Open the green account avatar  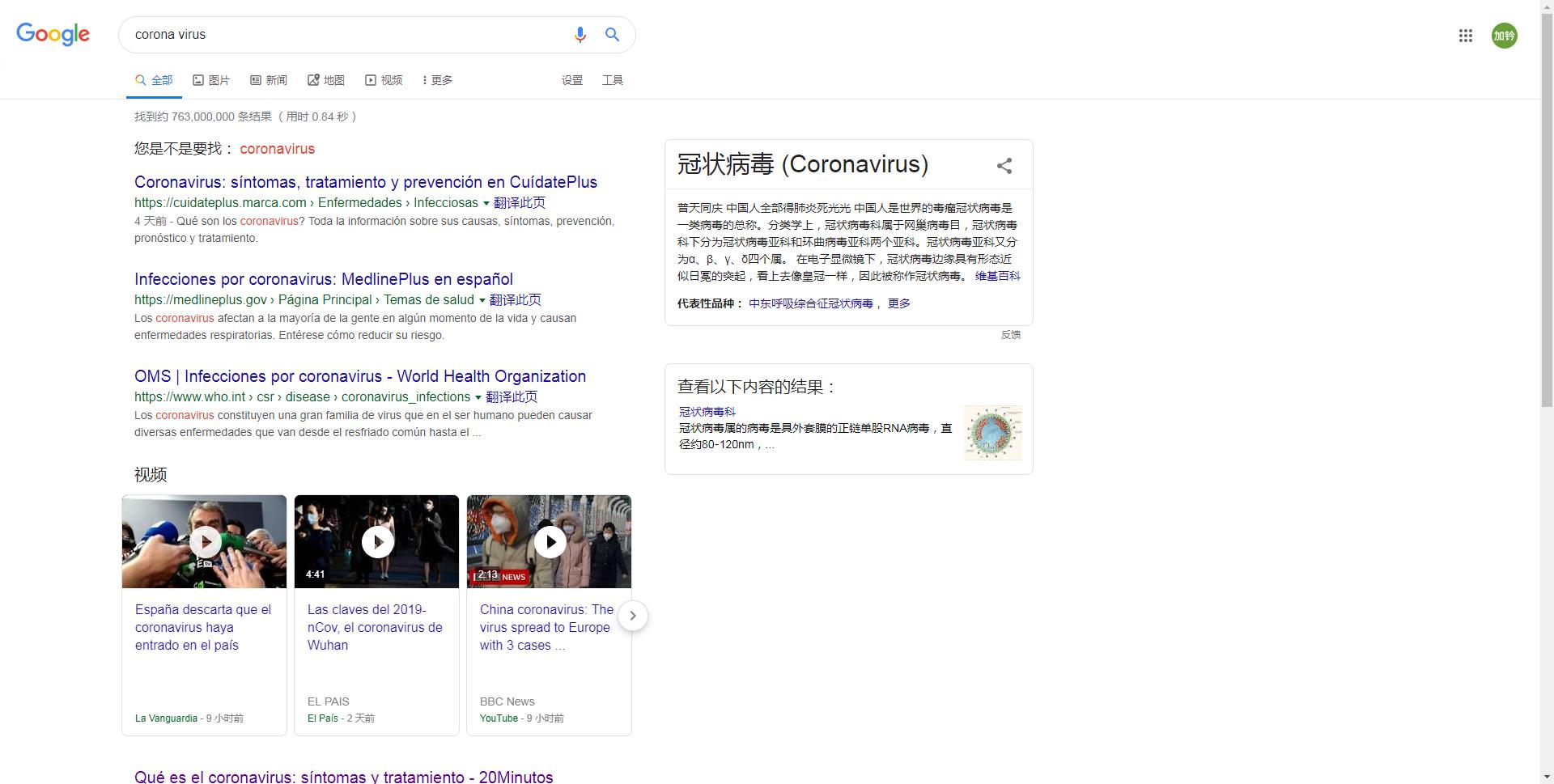pyautogui.click(x=1504, y=36)
